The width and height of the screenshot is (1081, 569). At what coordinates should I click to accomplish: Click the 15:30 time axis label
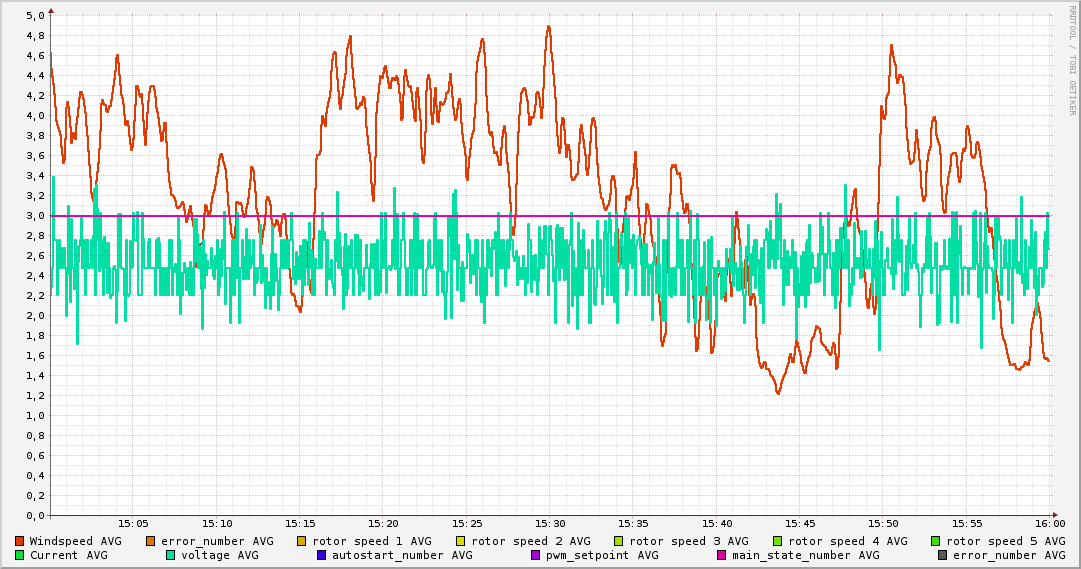[550, 523]
